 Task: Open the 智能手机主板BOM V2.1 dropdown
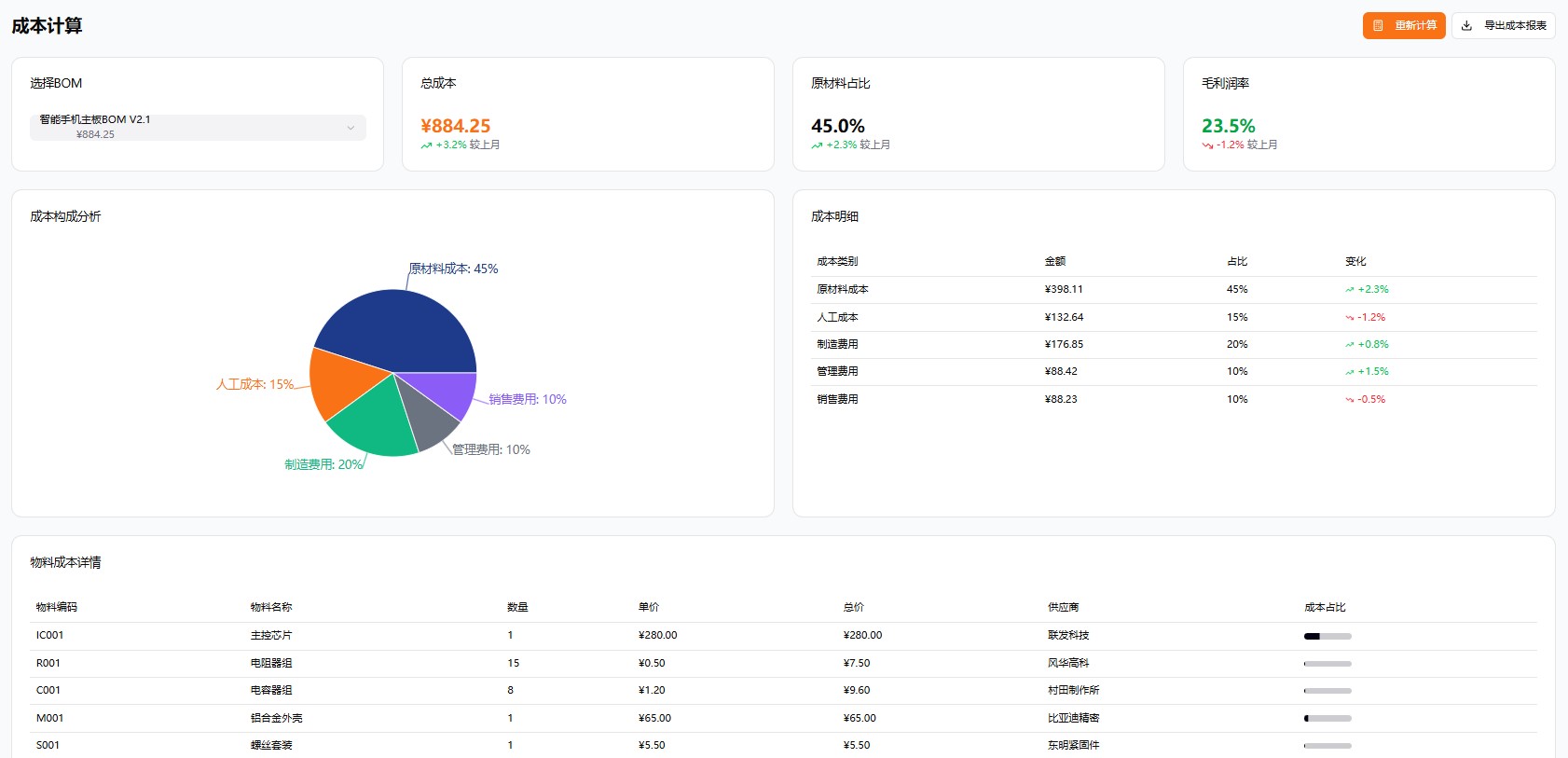click(198, 128)
